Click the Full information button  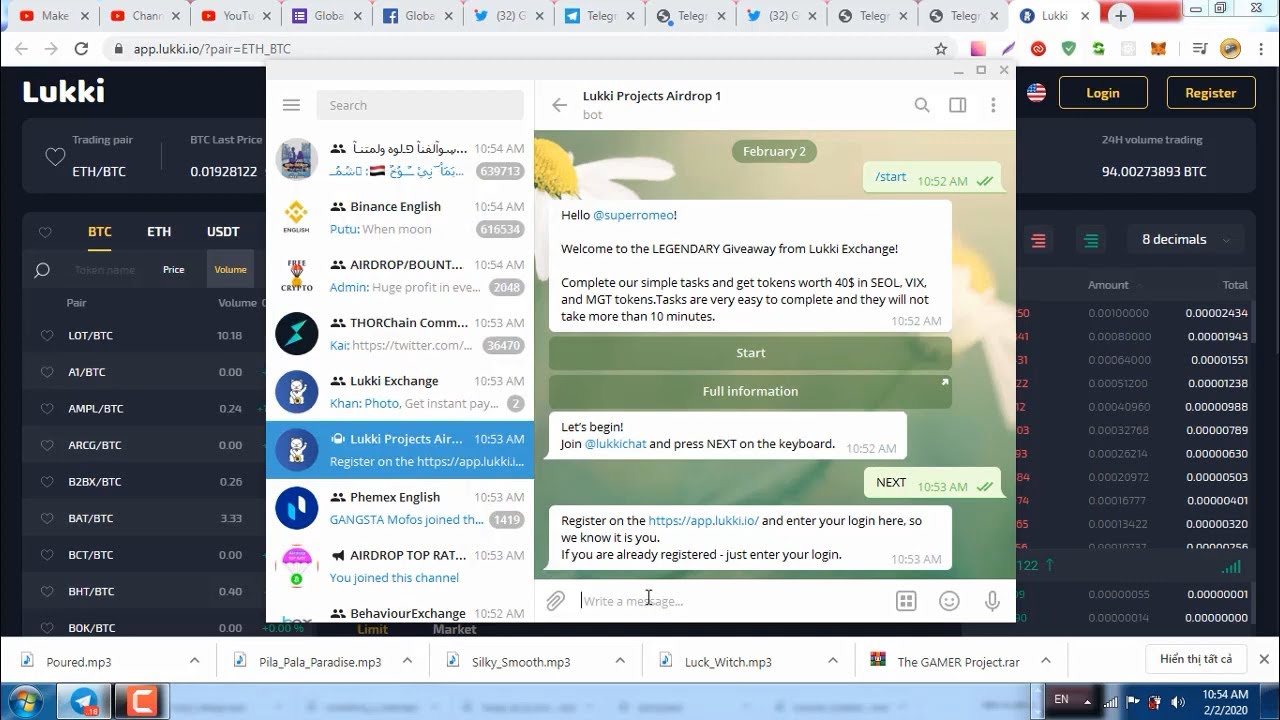pos(750,391)
